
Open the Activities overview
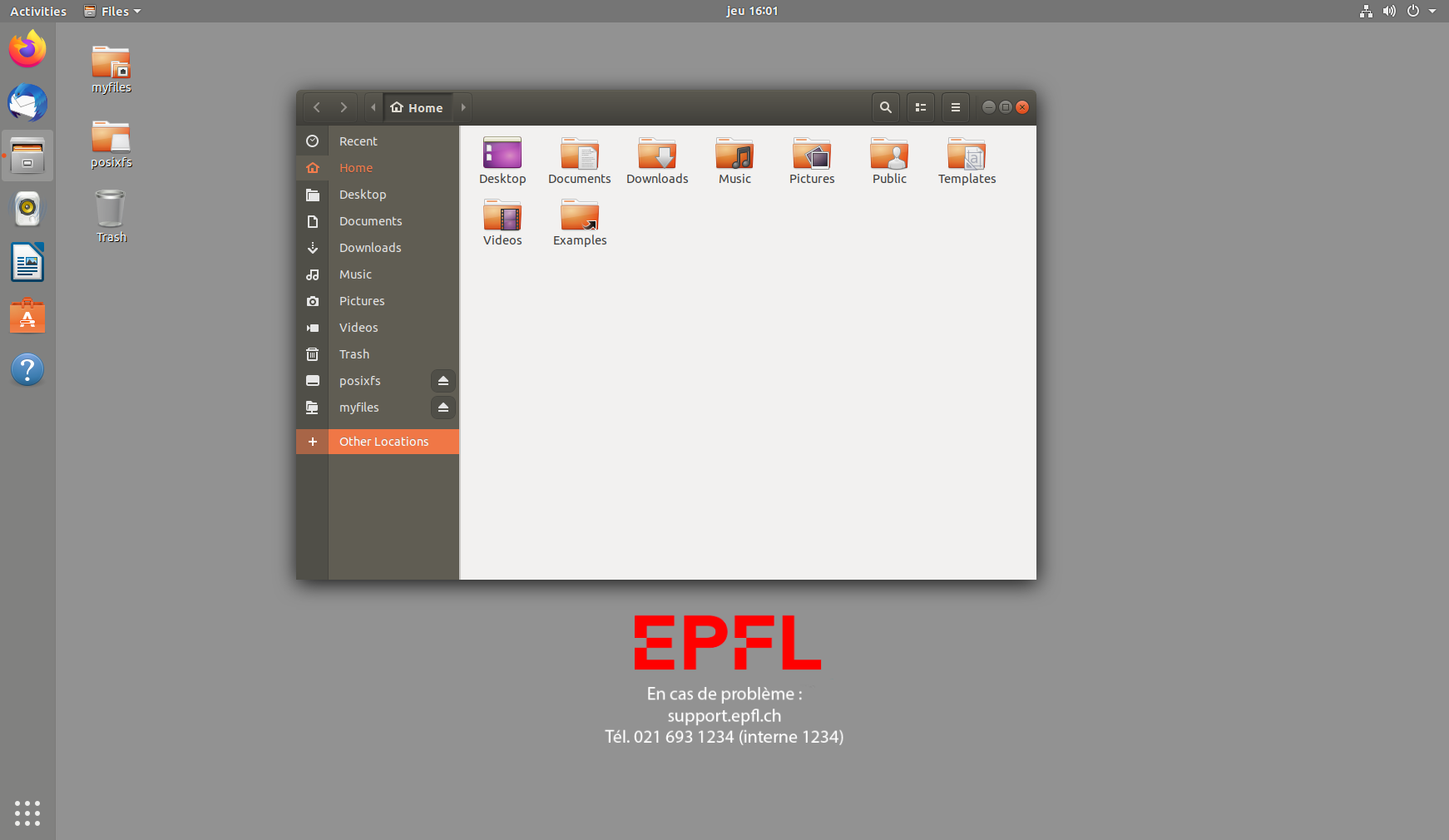coord(38,11)
